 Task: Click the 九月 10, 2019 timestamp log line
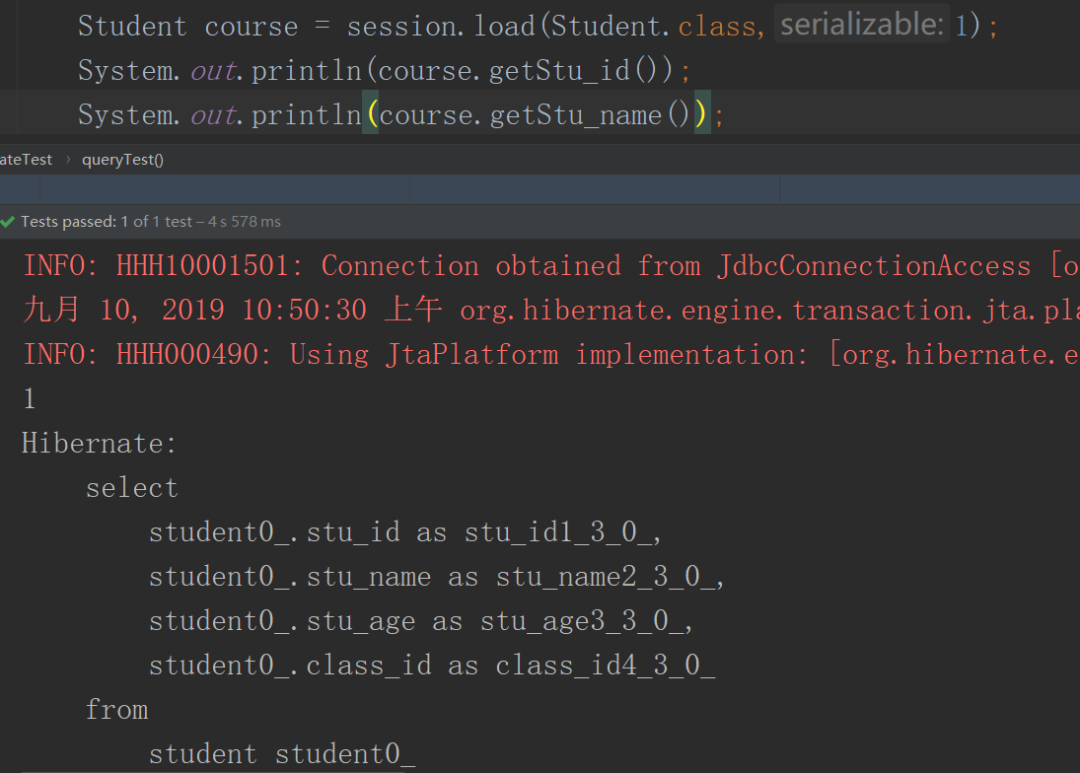click(x=551, y=310)
